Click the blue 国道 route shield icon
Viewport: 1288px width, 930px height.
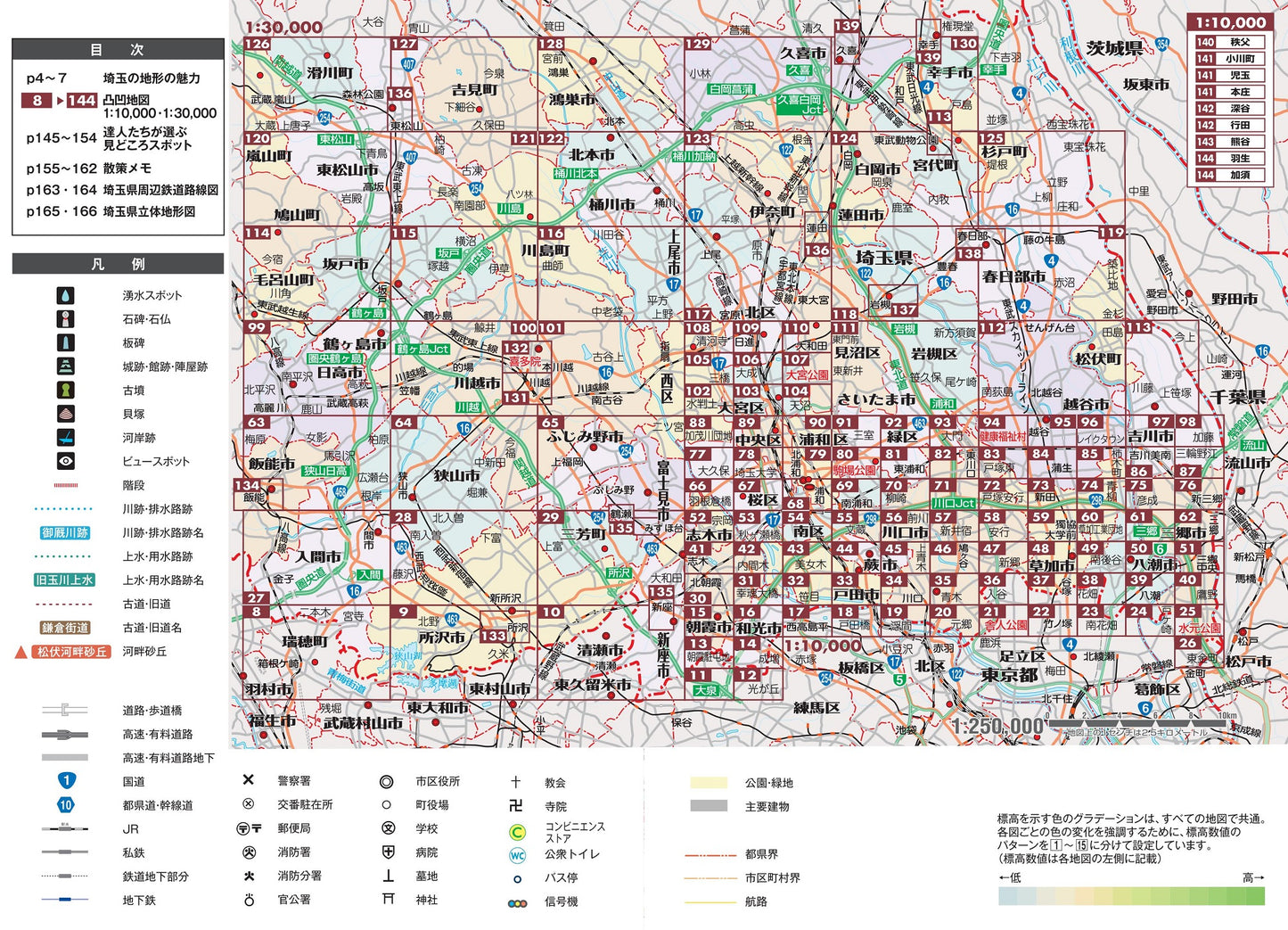coord(65,781)
